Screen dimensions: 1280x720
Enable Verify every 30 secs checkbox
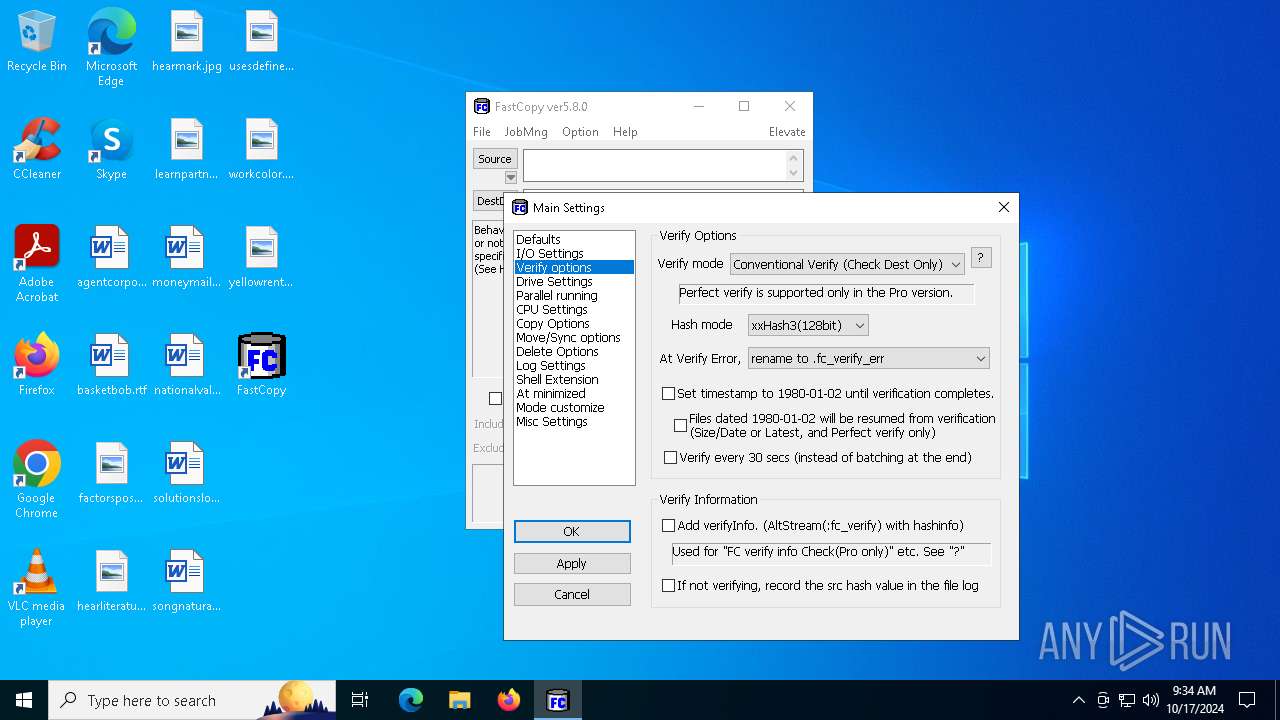[671, 458]
